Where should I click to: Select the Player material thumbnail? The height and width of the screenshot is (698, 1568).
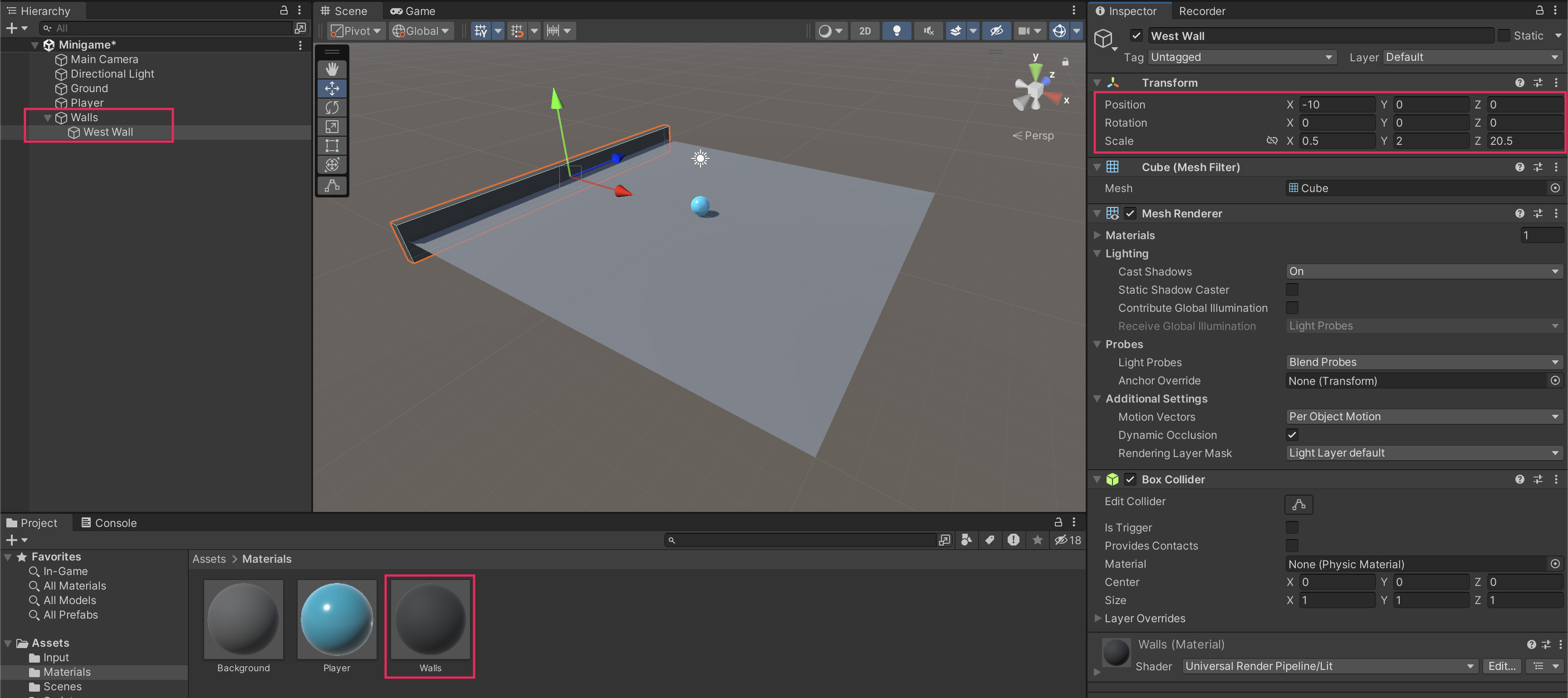(x=337, y=619)
